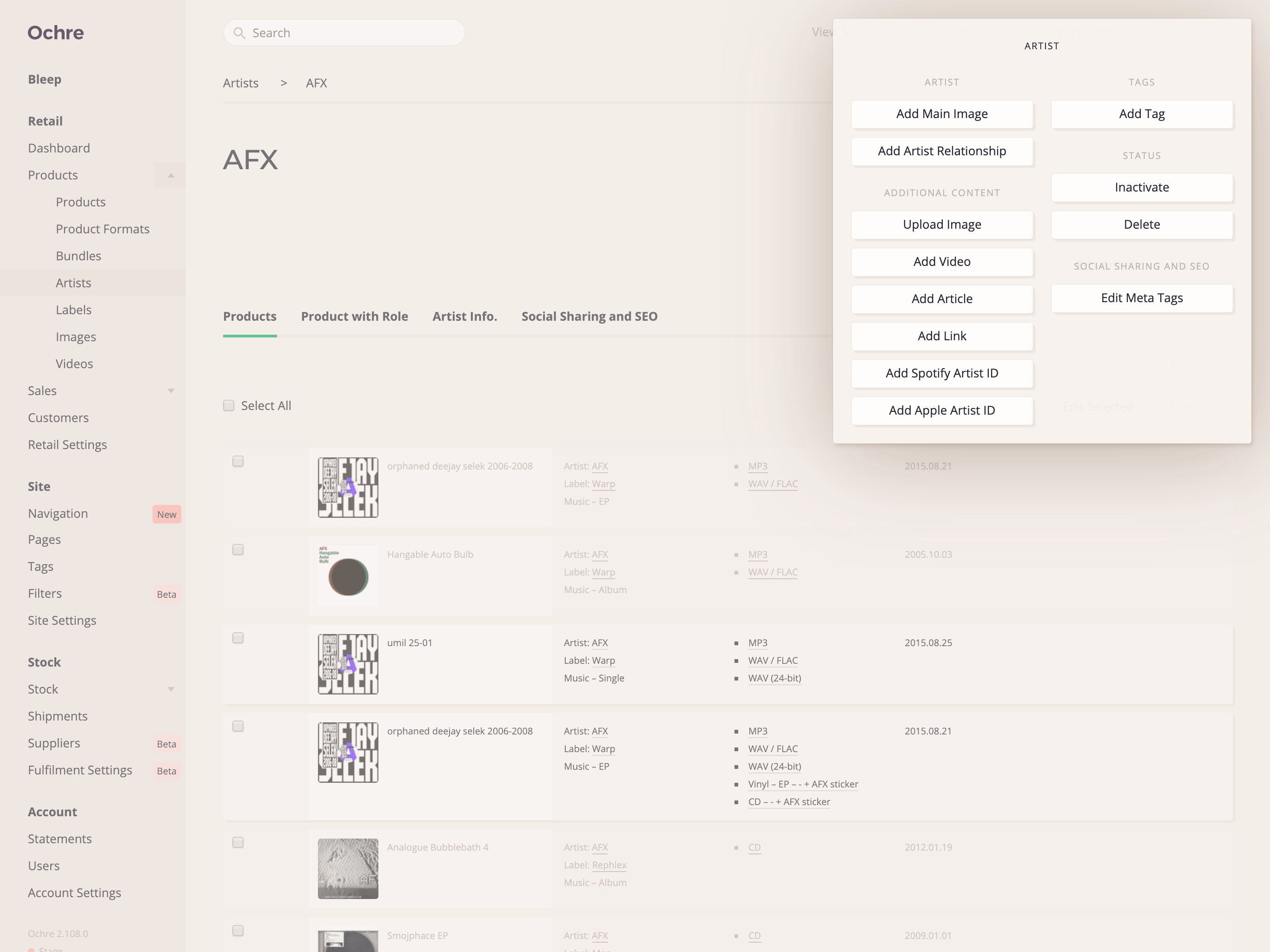The image size is (1270, 952).
Task: Click the search magnifier icon
Action: (x=239, y=33)
